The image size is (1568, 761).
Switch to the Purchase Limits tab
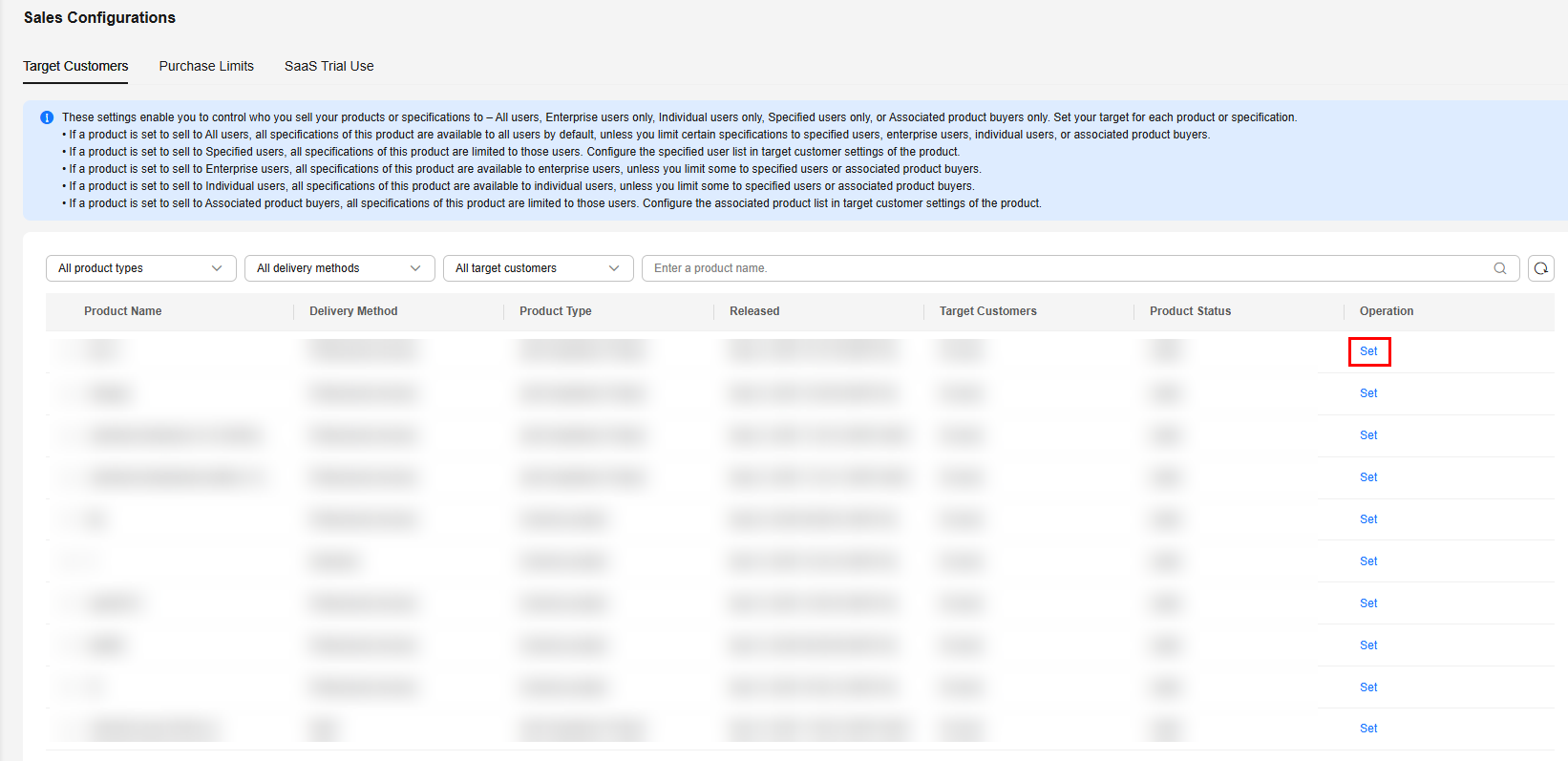click(x=206, y=66)
